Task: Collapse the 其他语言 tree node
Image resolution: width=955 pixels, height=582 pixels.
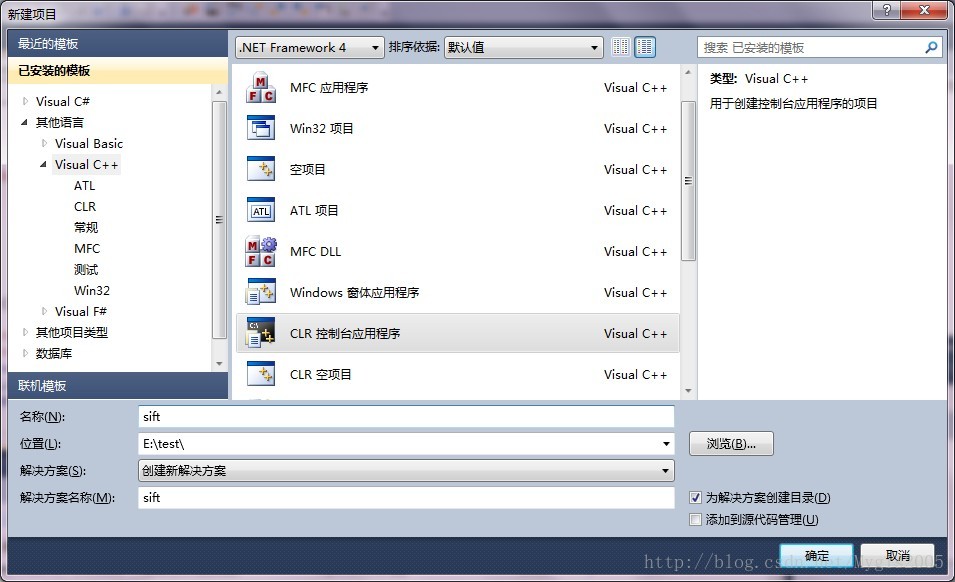Action: pos(24,122)
